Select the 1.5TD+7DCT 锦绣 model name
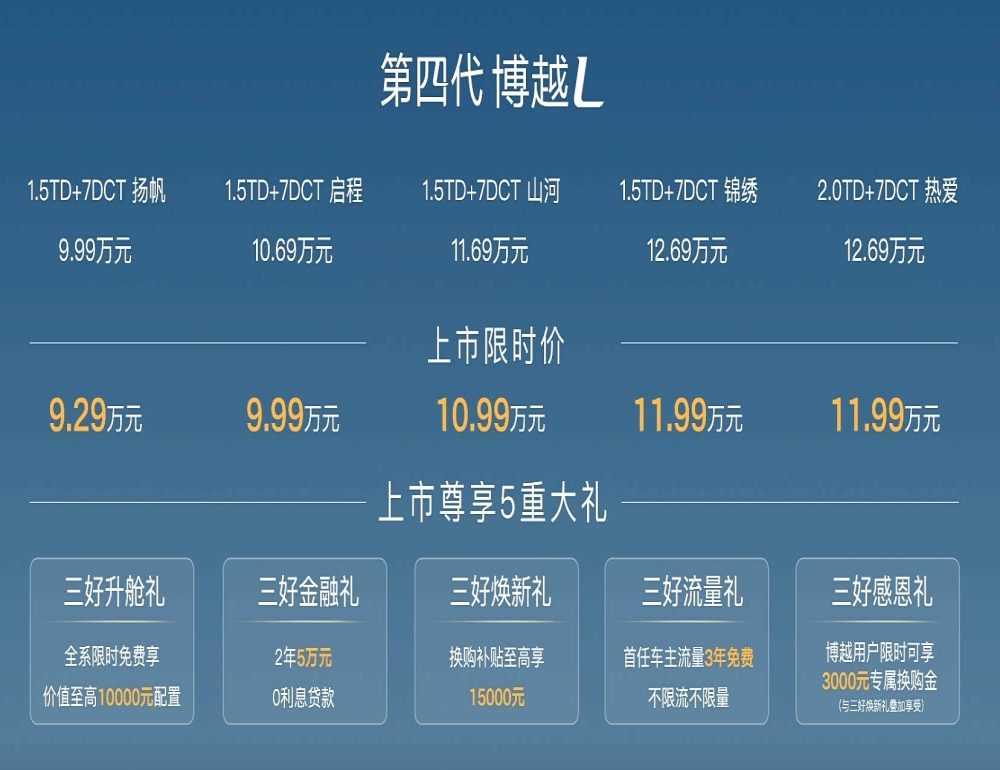 click(x=688, y=191)
